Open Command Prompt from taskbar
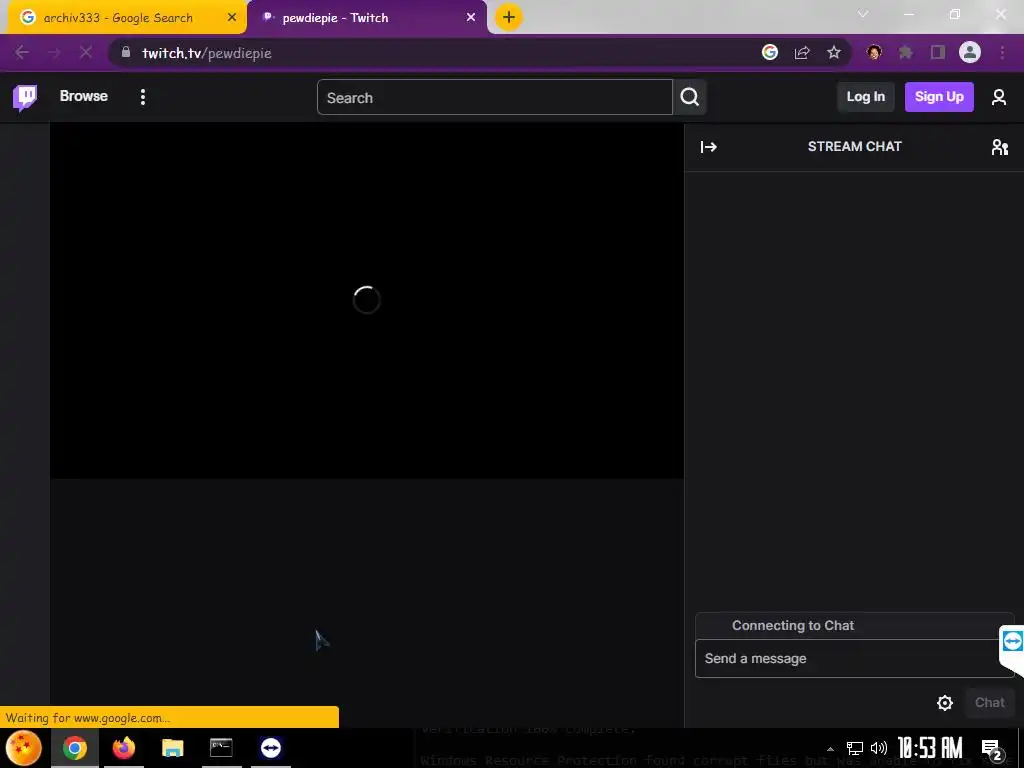This screenshot has height=768, width=1024. (221, 748)
